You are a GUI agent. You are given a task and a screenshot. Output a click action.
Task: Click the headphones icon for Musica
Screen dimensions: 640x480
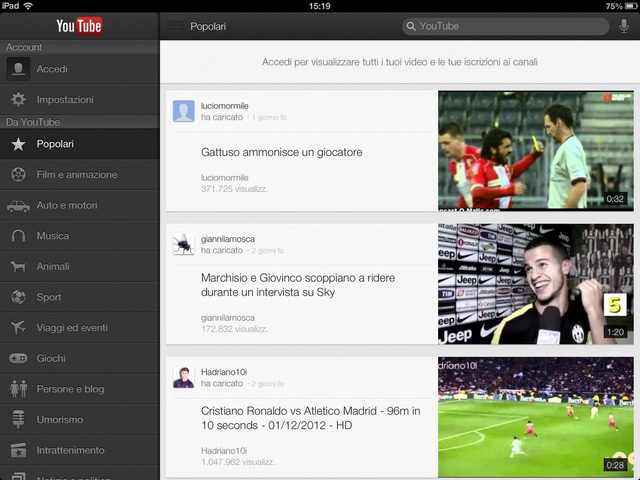[18, 236]
